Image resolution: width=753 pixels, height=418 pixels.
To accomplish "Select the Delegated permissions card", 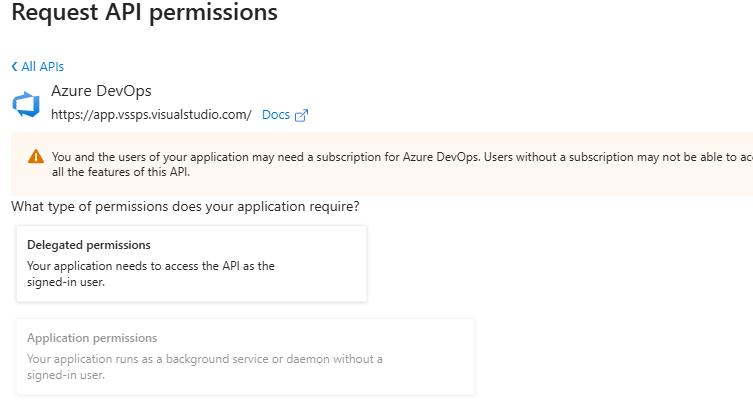I will coord(191,263).
